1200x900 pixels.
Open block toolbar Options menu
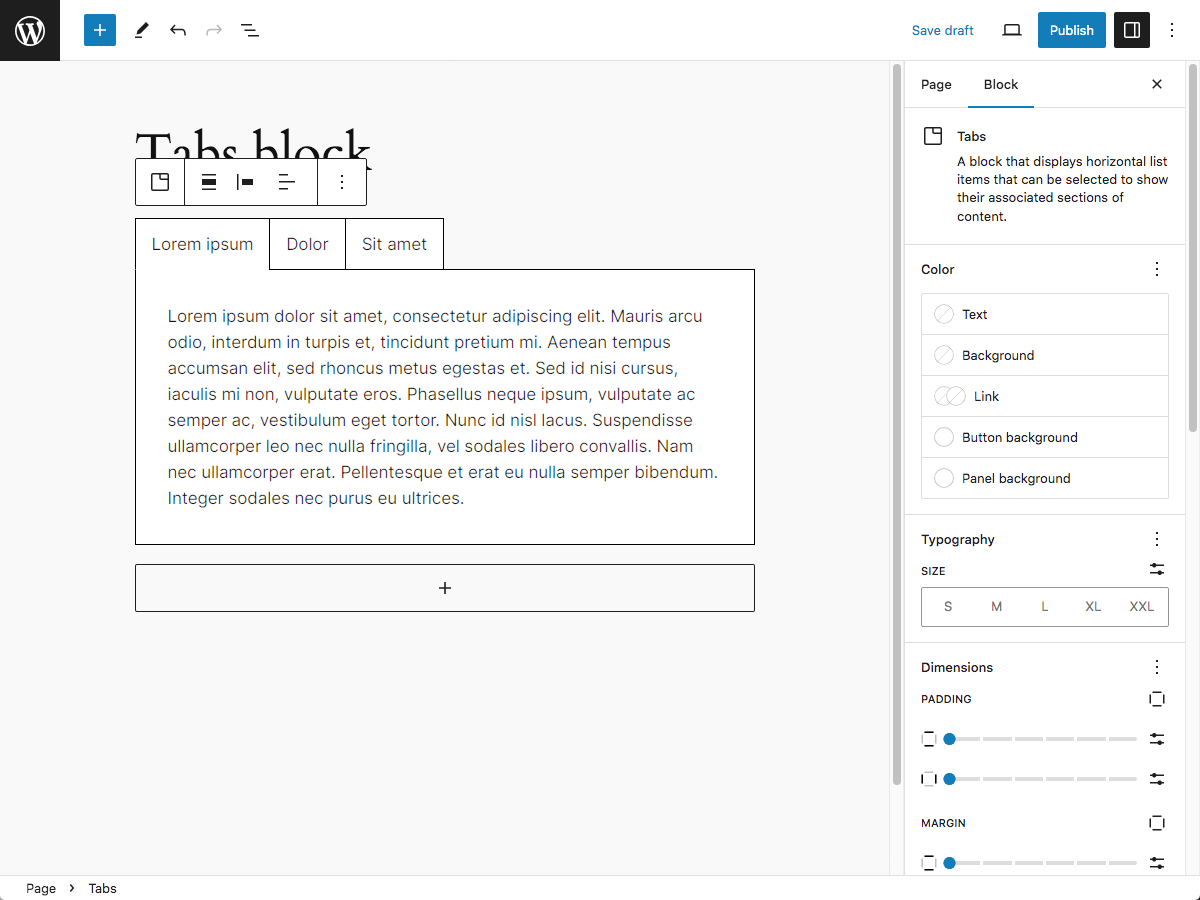point(342,182)
